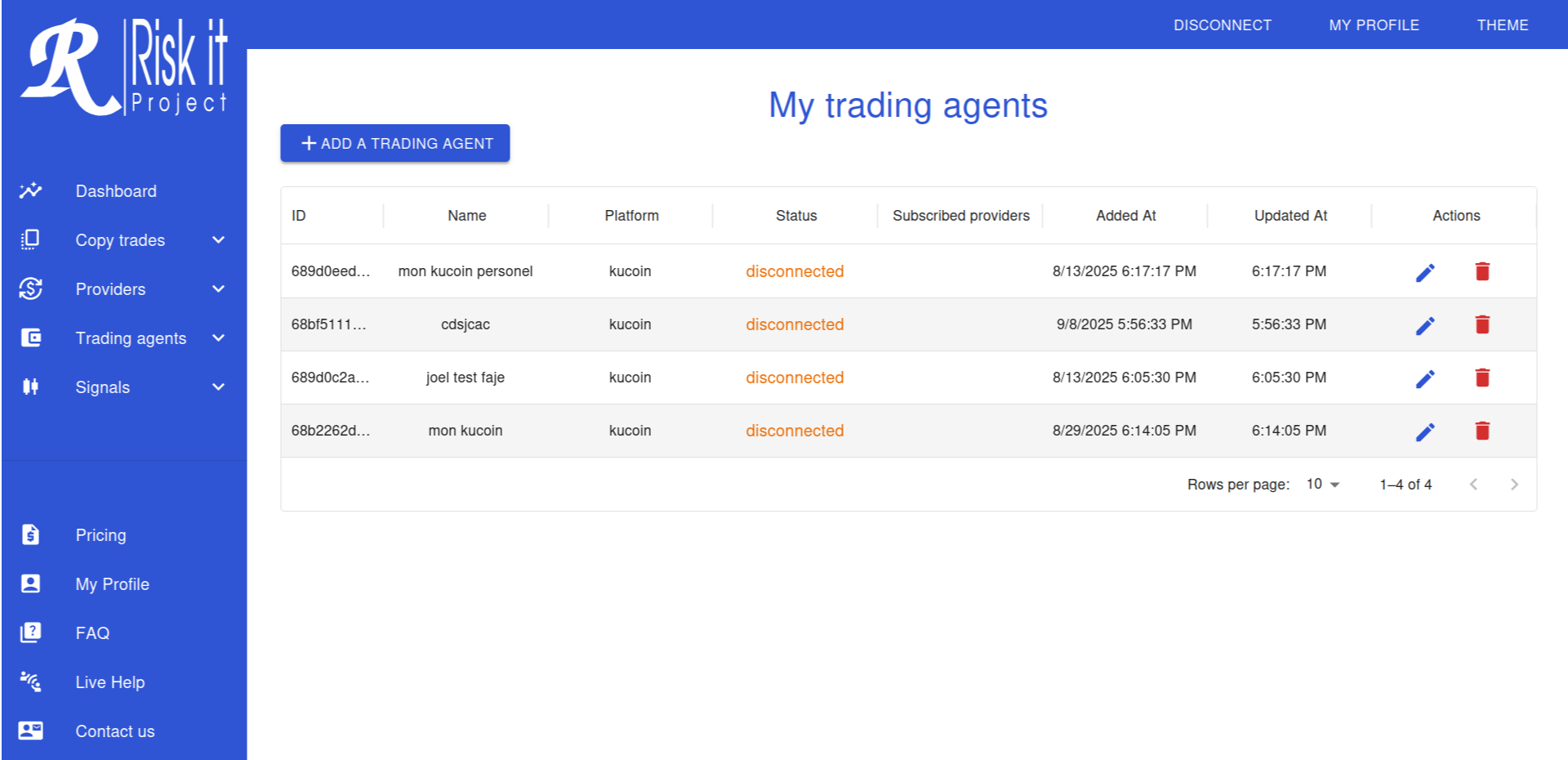This screenshot has height=760, width=1568.
Task: Click the edit pencil for cdsjcac agent
Action: (x=1425, y=325)
